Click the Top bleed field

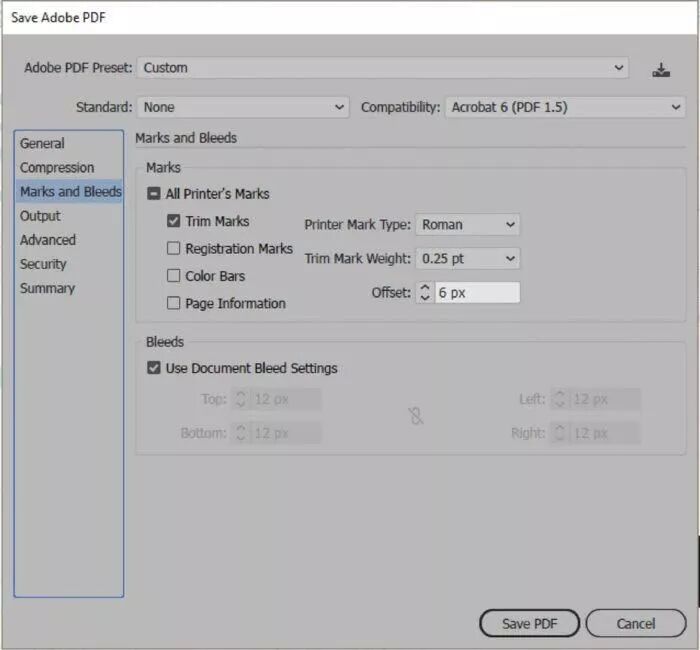pyautogui.click(x=286, y=399)
